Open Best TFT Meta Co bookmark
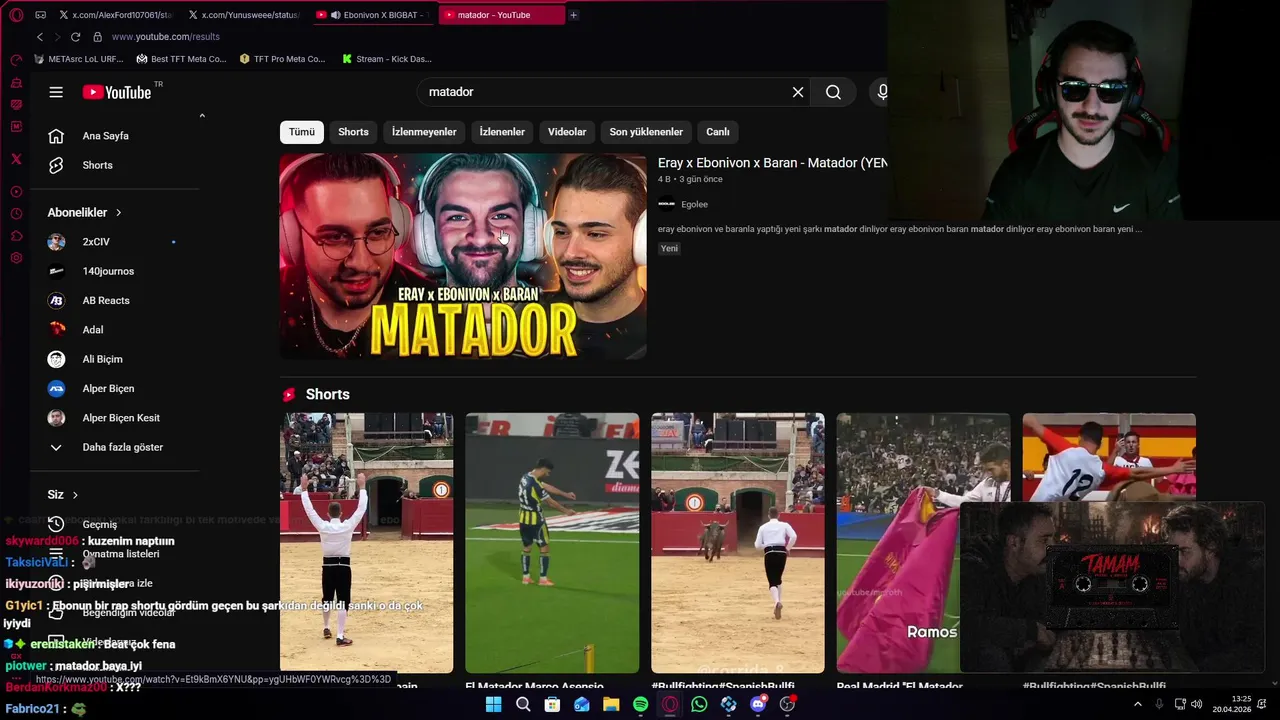The height and width of the screenshot is (720, 1280). [181, 59]
